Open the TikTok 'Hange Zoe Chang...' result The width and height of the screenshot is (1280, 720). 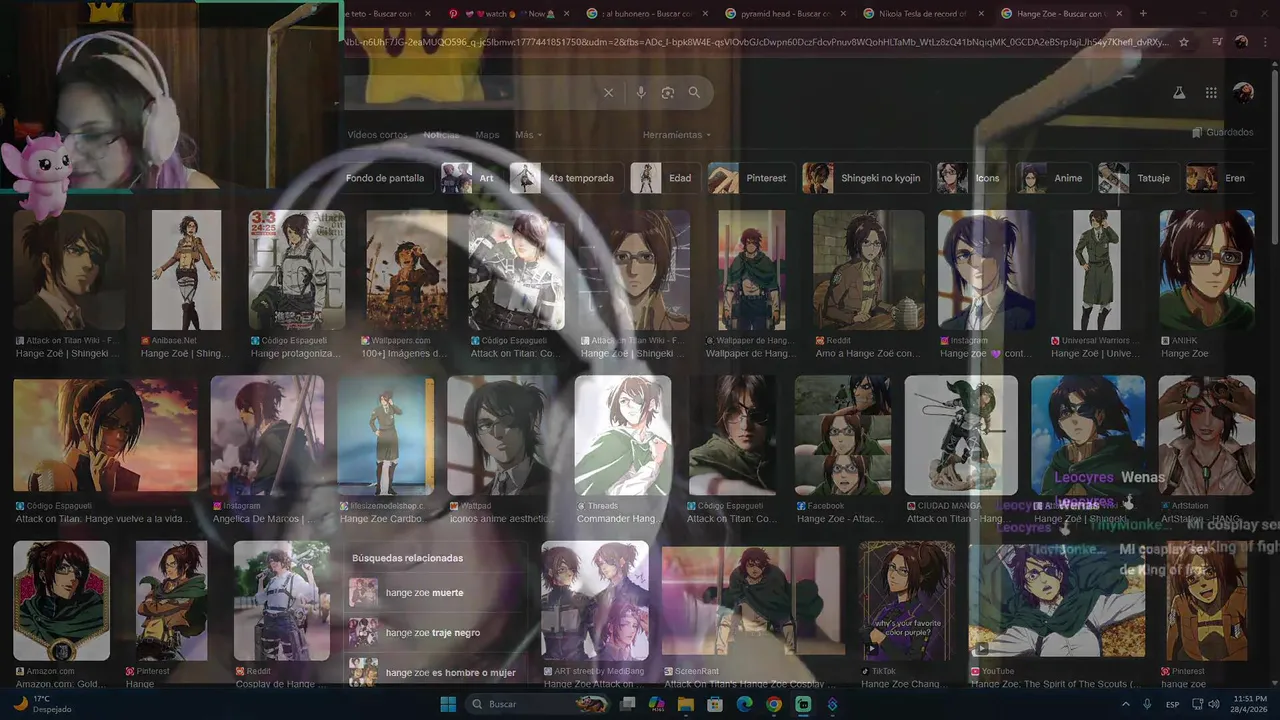[907, 601]
